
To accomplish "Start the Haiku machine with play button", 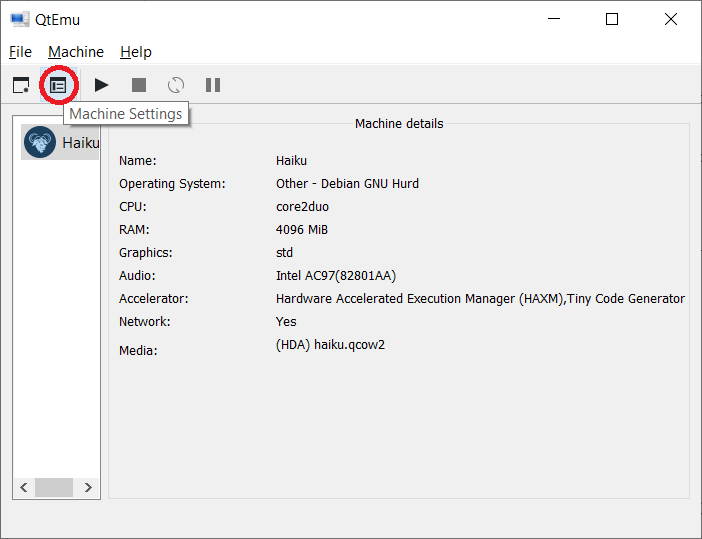I will [x=101, y=86].
